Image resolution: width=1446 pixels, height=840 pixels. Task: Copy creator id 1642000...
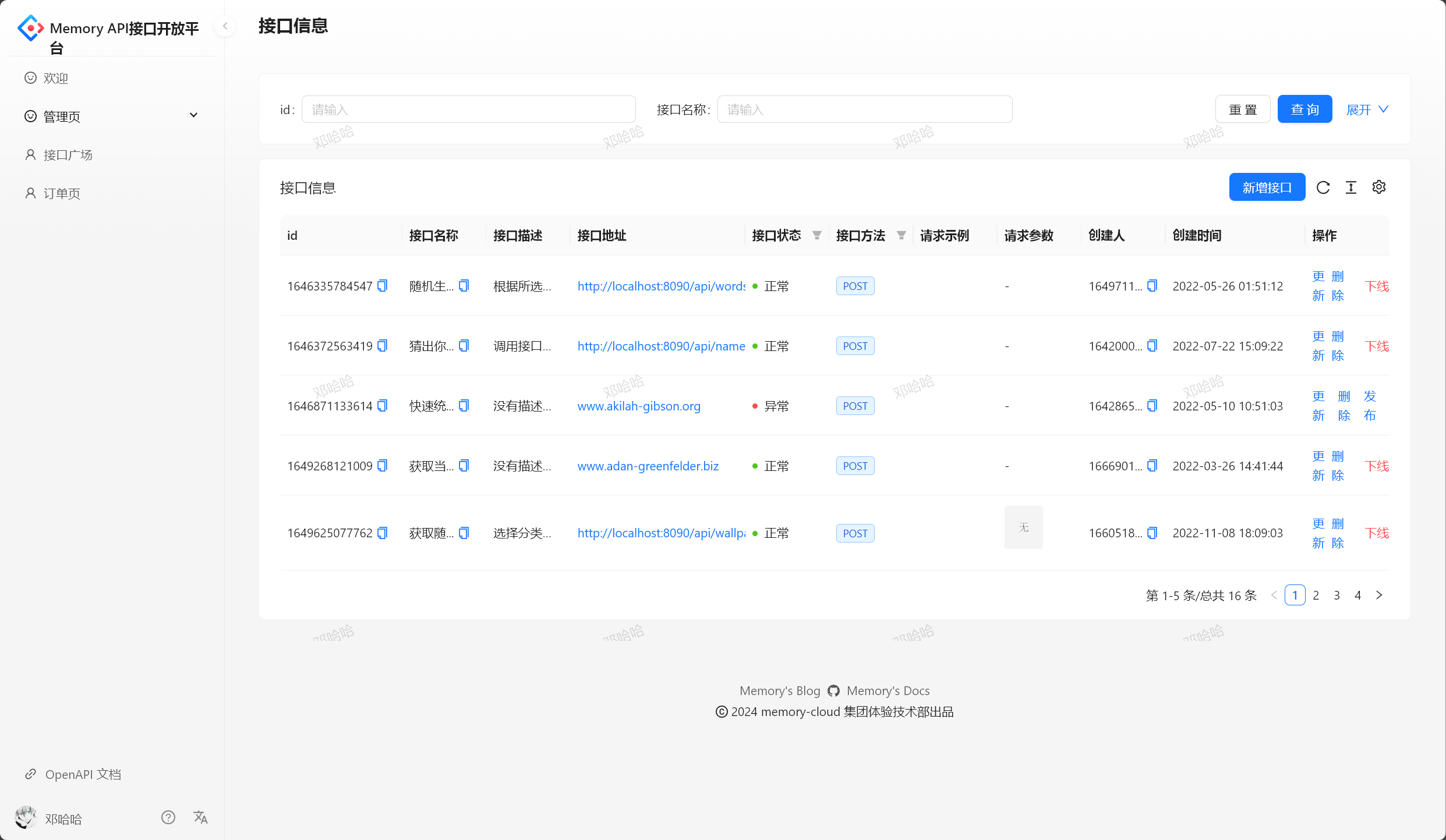click(x=1152, y=346)
